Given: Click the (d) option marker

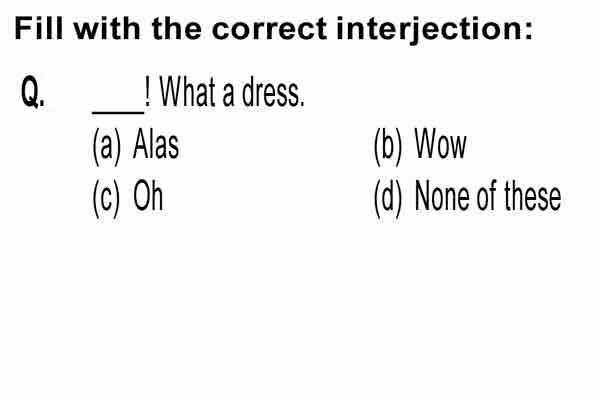Looking at the screenshot, I should (388, 198).
